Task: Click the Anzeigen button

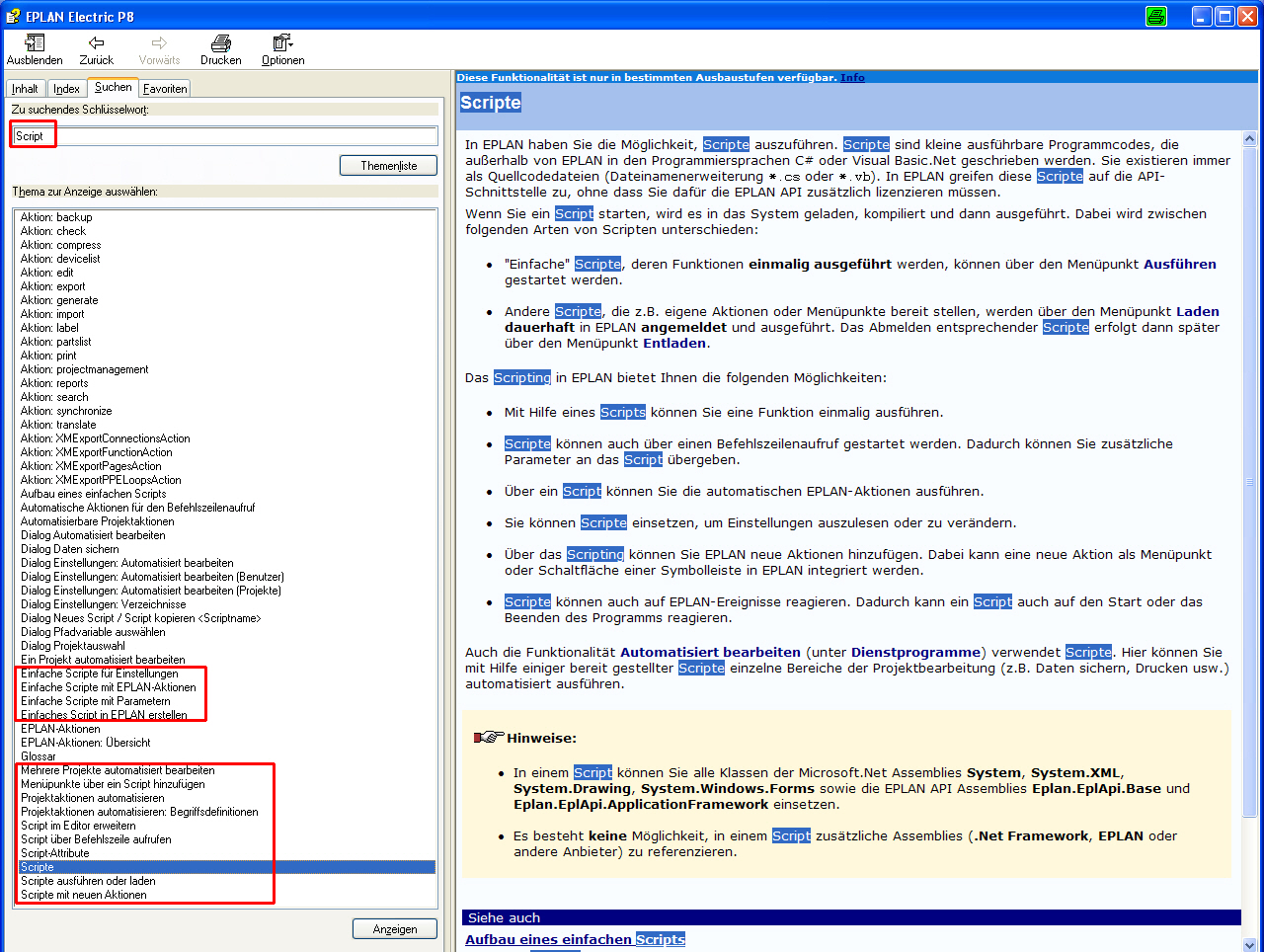Action: point(395,929)
